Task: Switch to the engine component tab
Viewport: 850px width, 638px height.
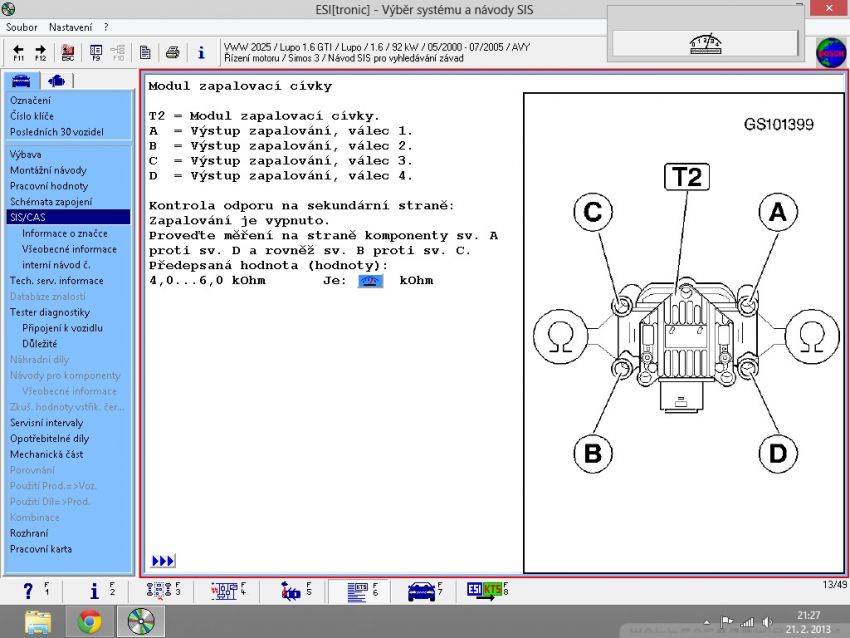Action: pyautogui.click(x=56, y=81)
